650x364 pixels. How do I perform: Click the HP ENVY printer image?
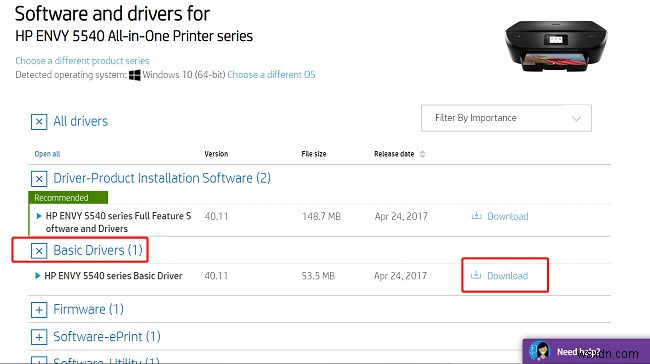coord(556,47)
